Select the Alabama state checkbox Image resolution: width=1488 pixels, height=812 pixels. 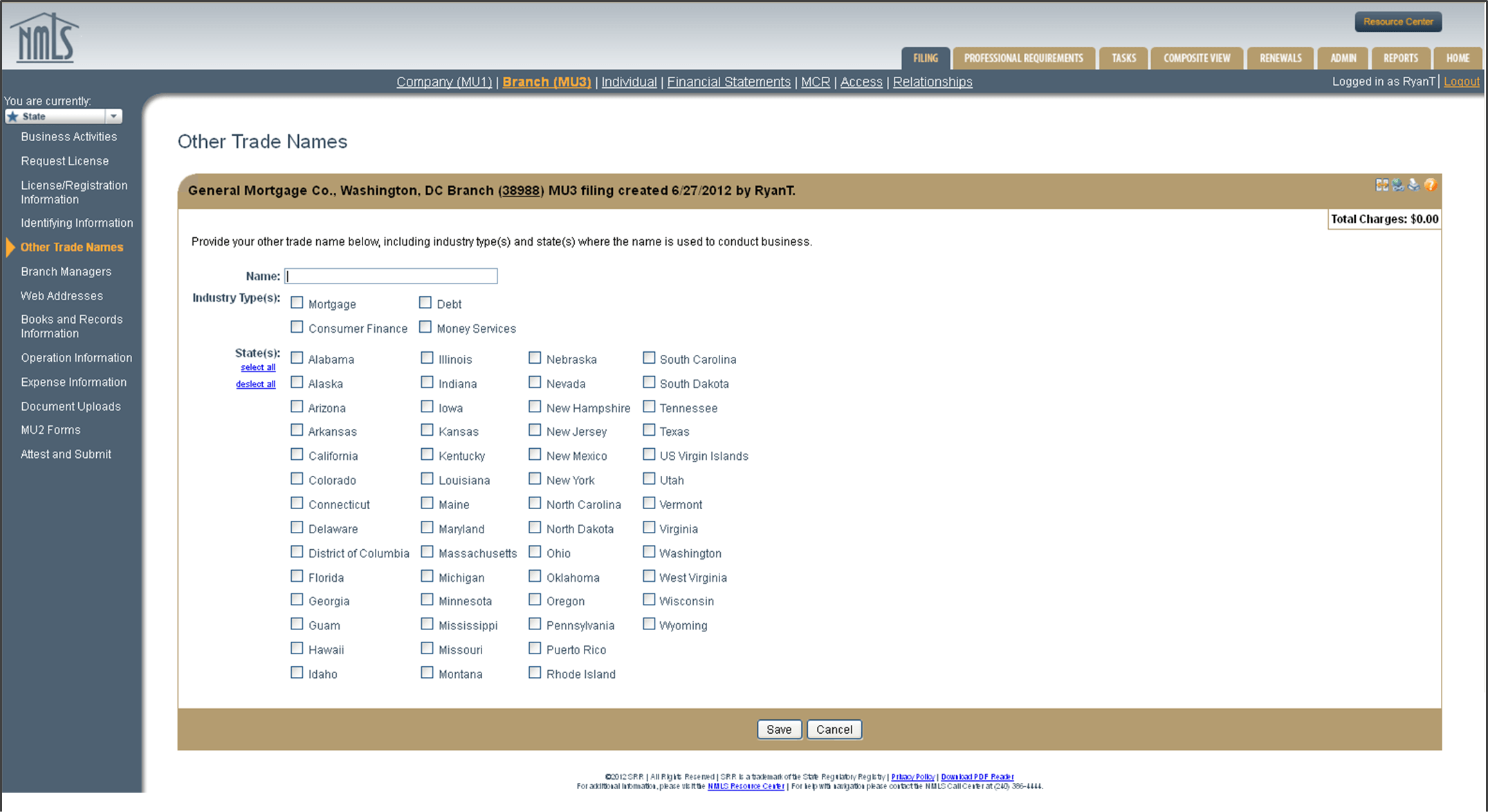coord(297,358)
